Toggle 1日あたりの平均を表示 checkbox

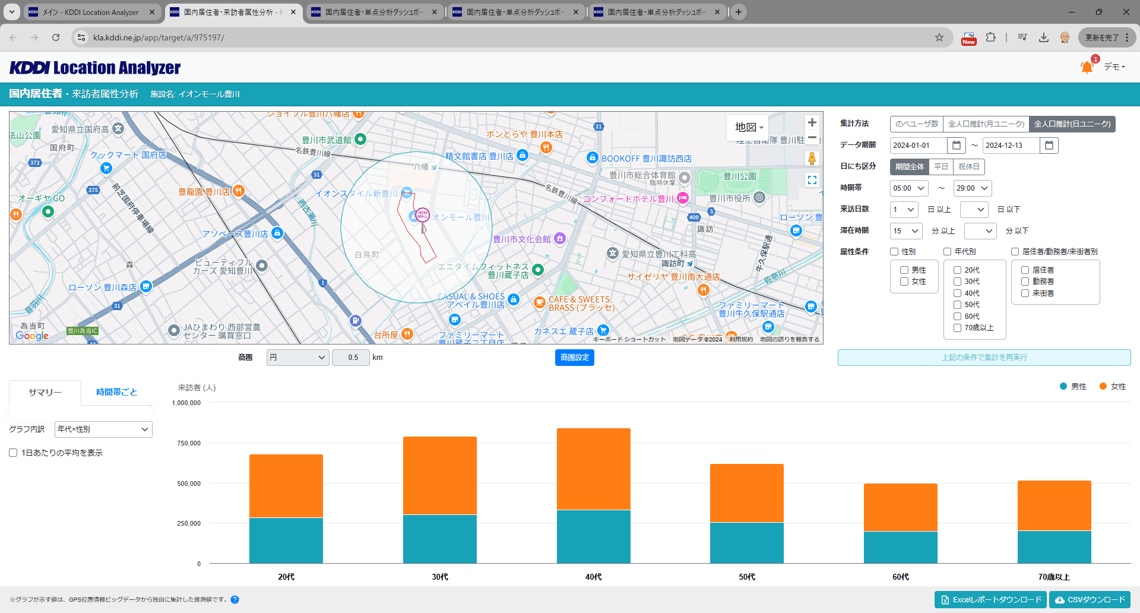click(13, 453)
